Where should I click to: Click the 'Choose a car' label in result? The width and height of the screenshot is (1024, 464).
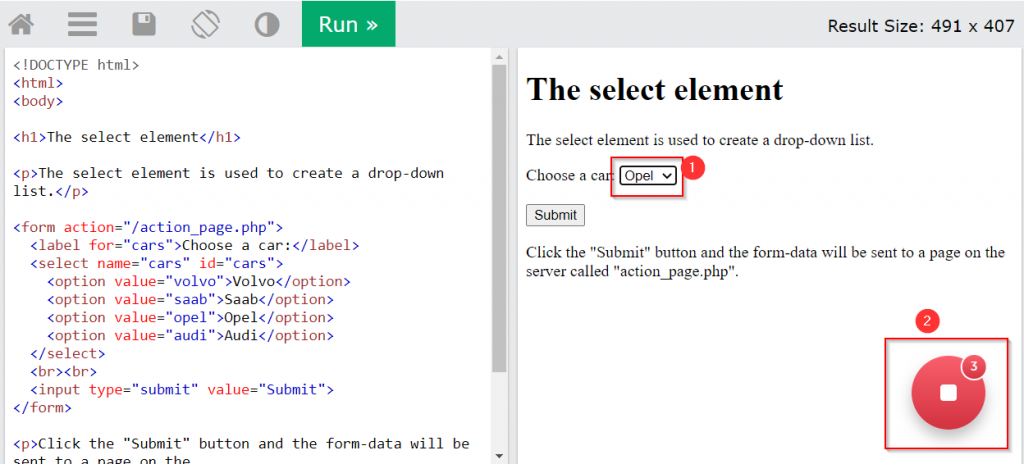tap(570, 176)
